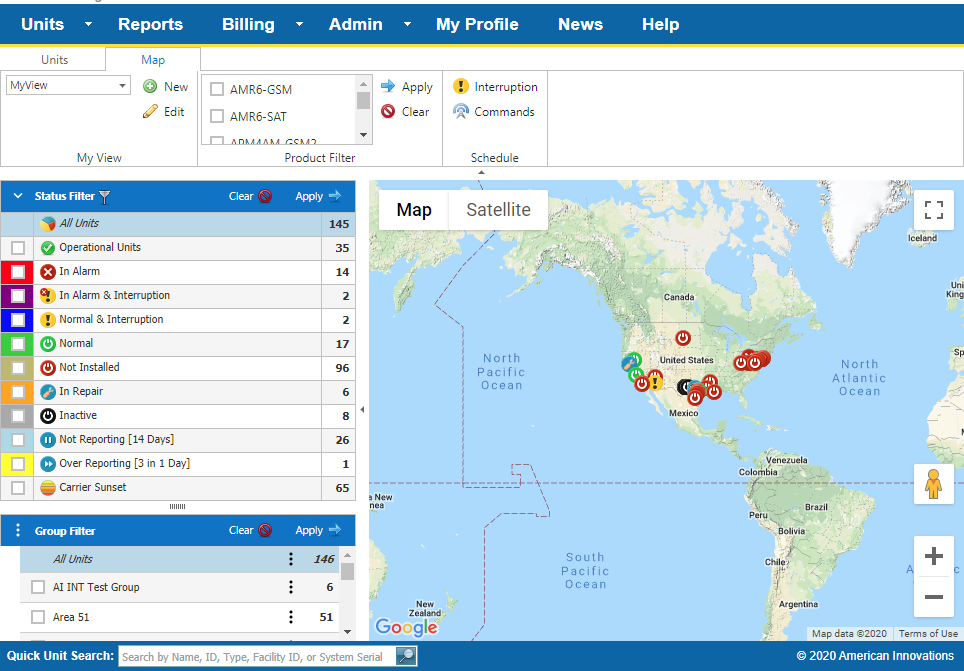Click the fullscreen icon on the map
The image size is (964, 671).
[933, 210]
